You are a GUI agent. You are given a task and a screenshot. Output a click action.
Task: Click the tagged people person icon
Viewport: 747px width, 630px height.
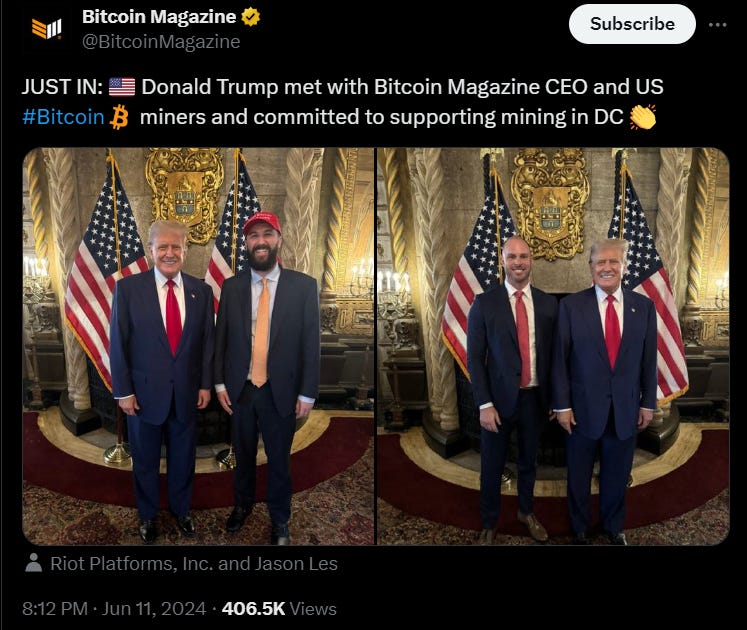[33, 563]
